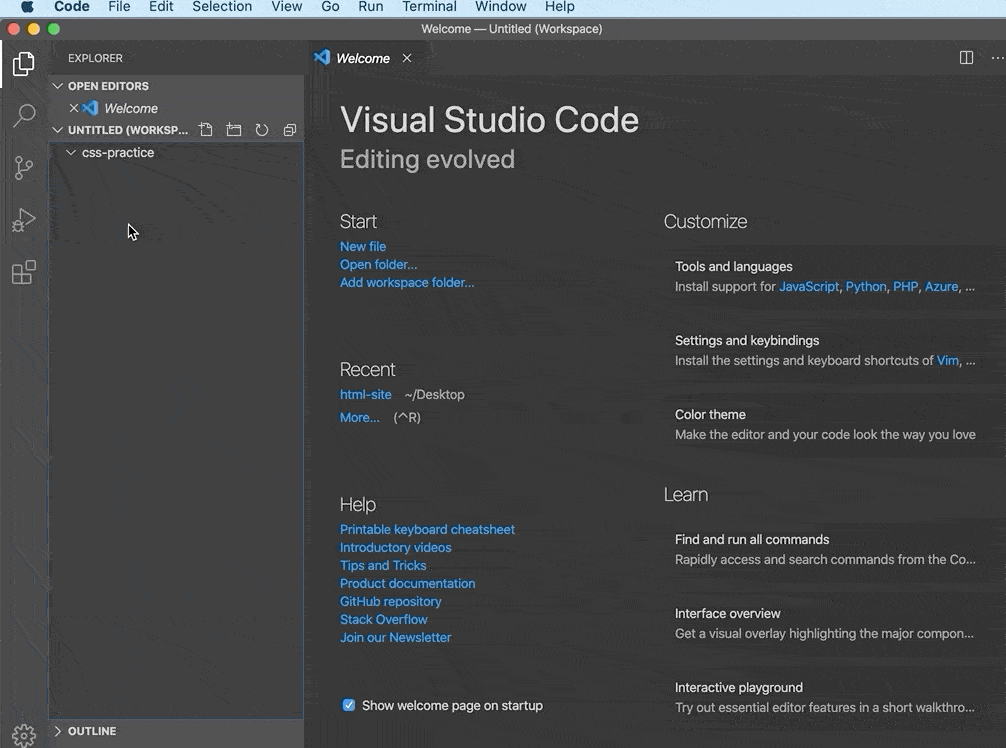Open the View menu
This screenshot has height=748, width=1006.
click(x=286, y=7)
